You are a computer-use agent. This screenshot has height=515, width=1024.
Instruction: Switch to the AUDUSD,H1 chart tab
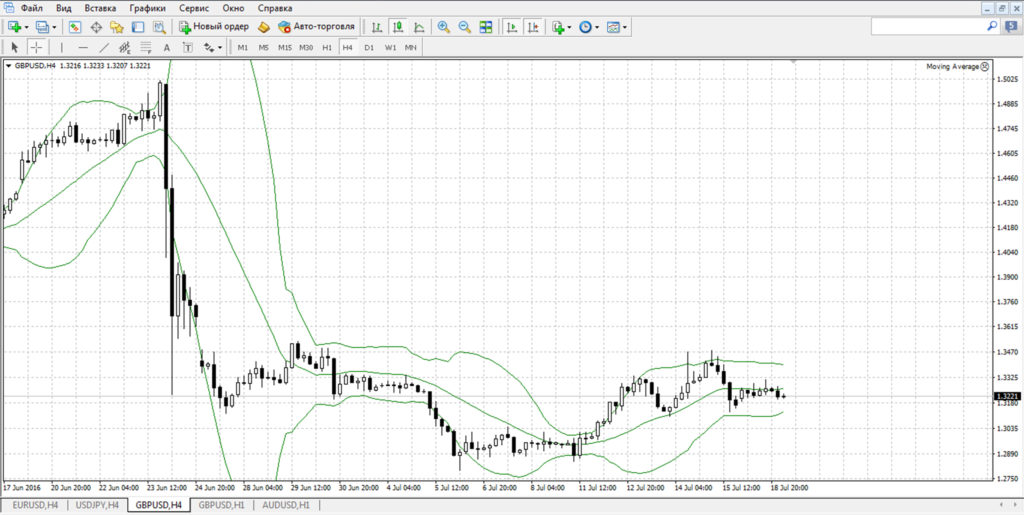tap(286, 505)
